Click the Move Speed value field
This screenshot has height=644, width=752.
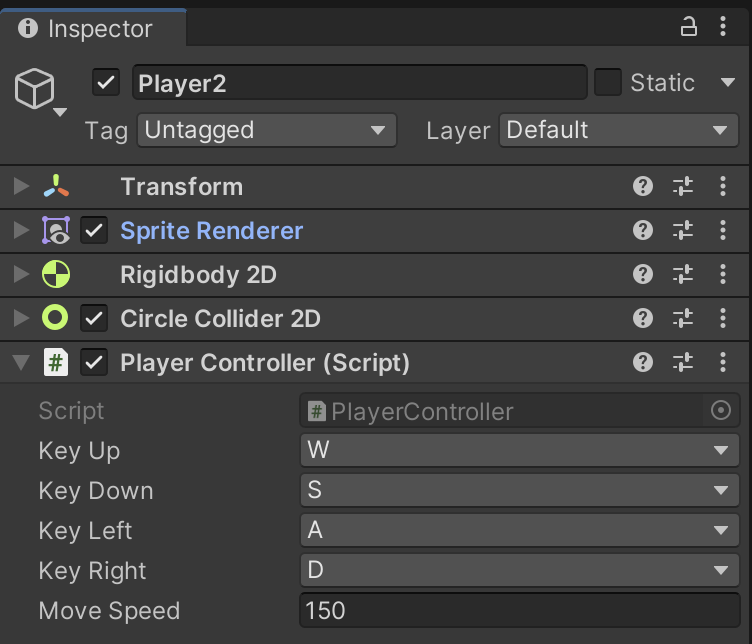(x=519, y=611)
